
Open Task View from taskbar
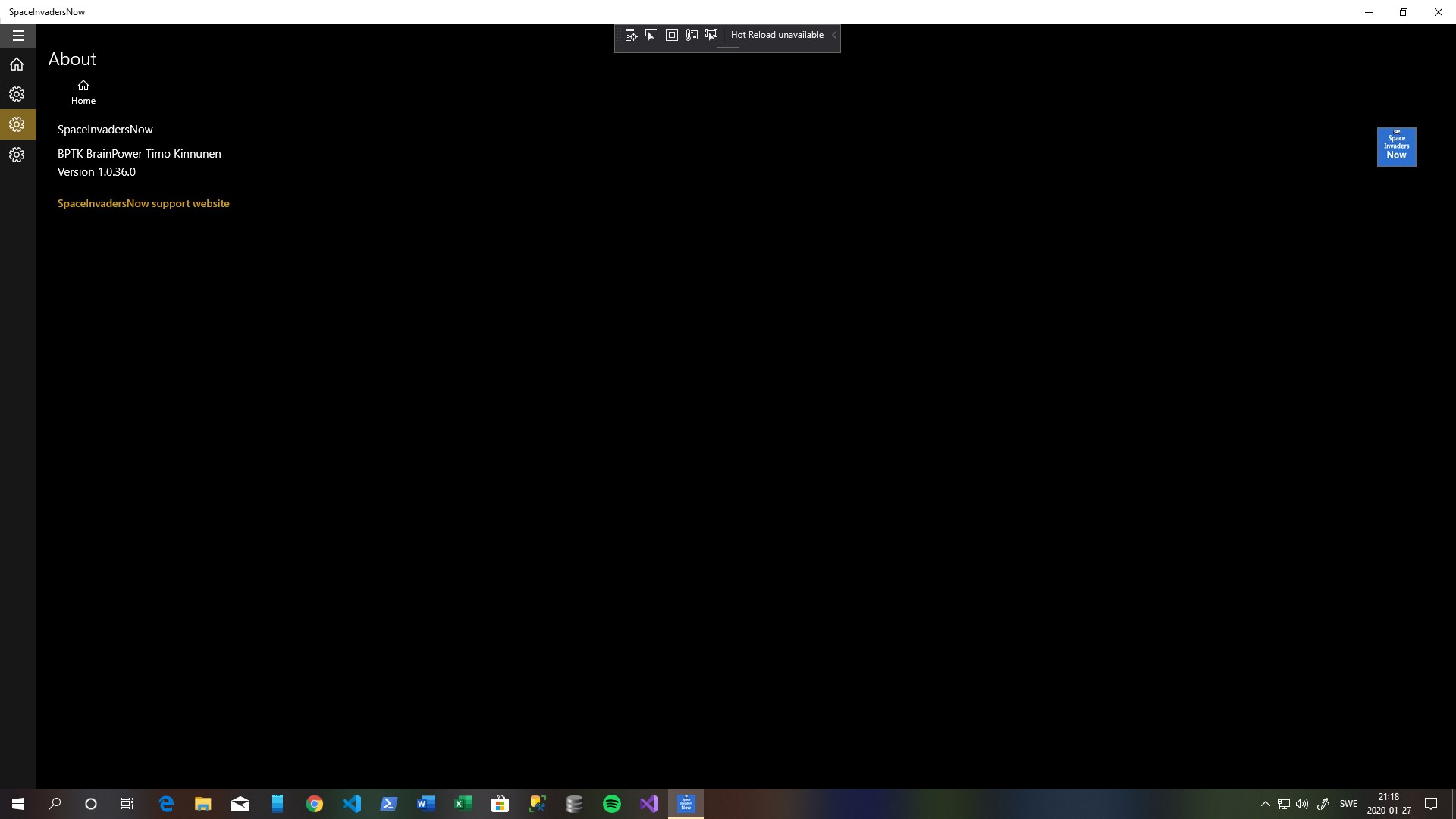tap(127, 804)
